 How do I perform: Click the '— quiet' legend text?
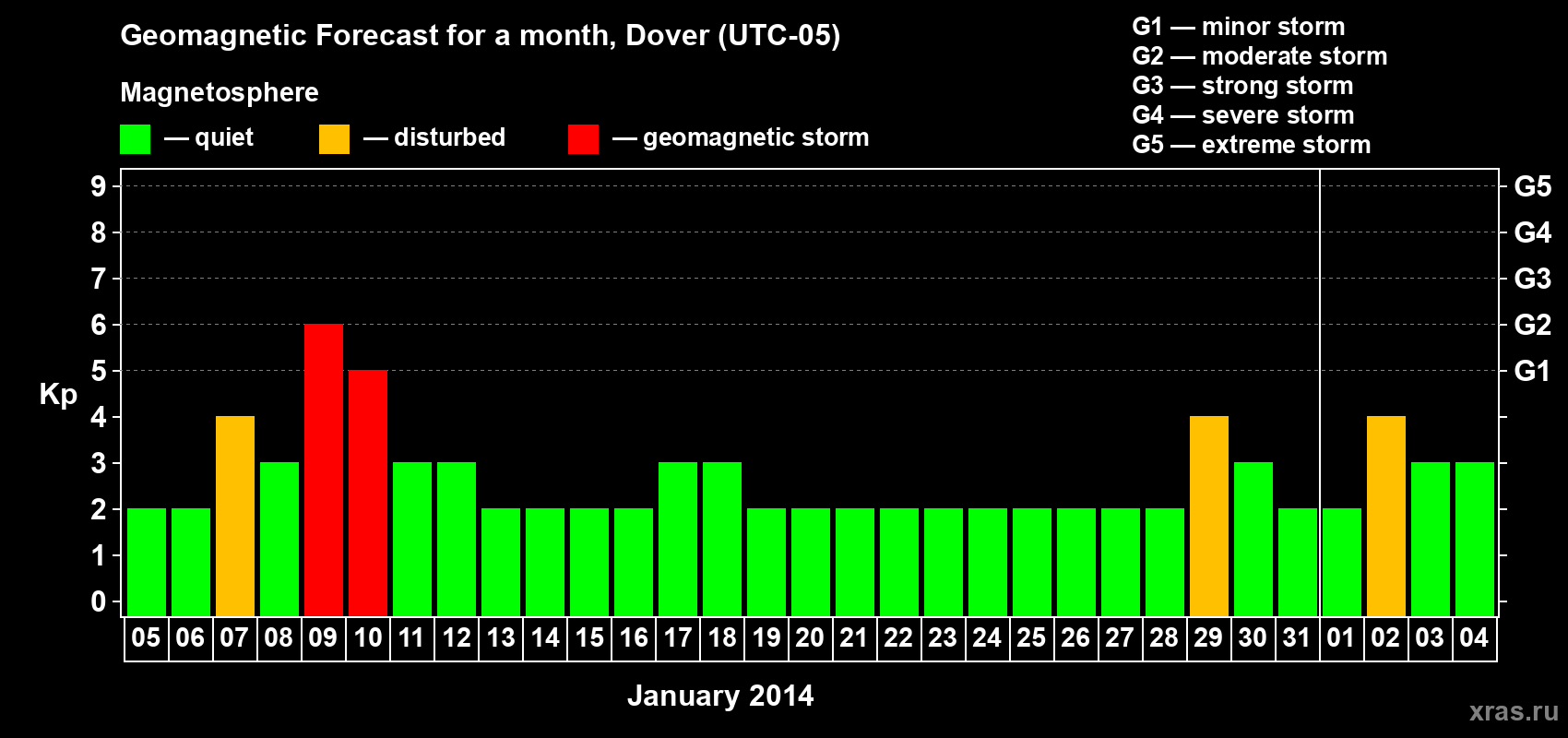tap(208, 137)
